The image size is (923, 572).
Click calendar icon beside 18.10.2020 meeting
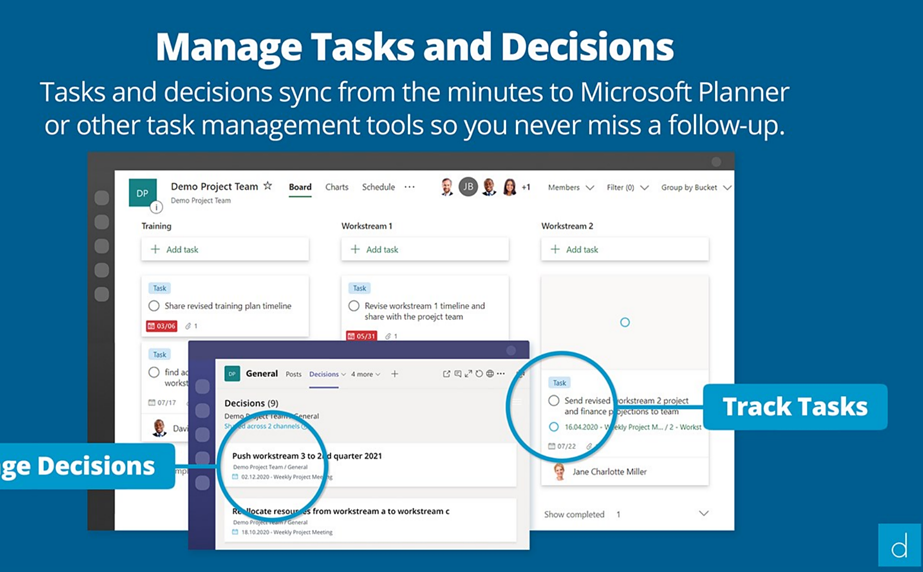point(235,532)
